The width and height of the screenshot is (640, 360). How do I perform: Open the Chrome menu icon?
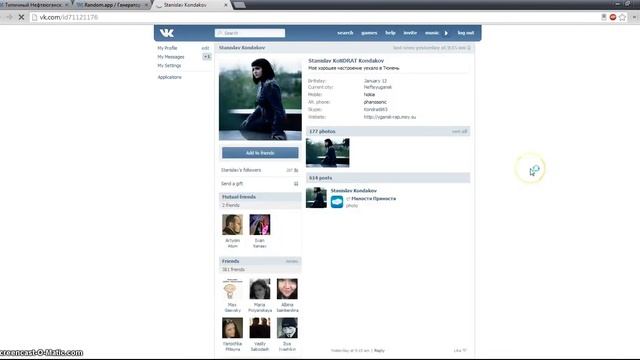tap(634, 17)
